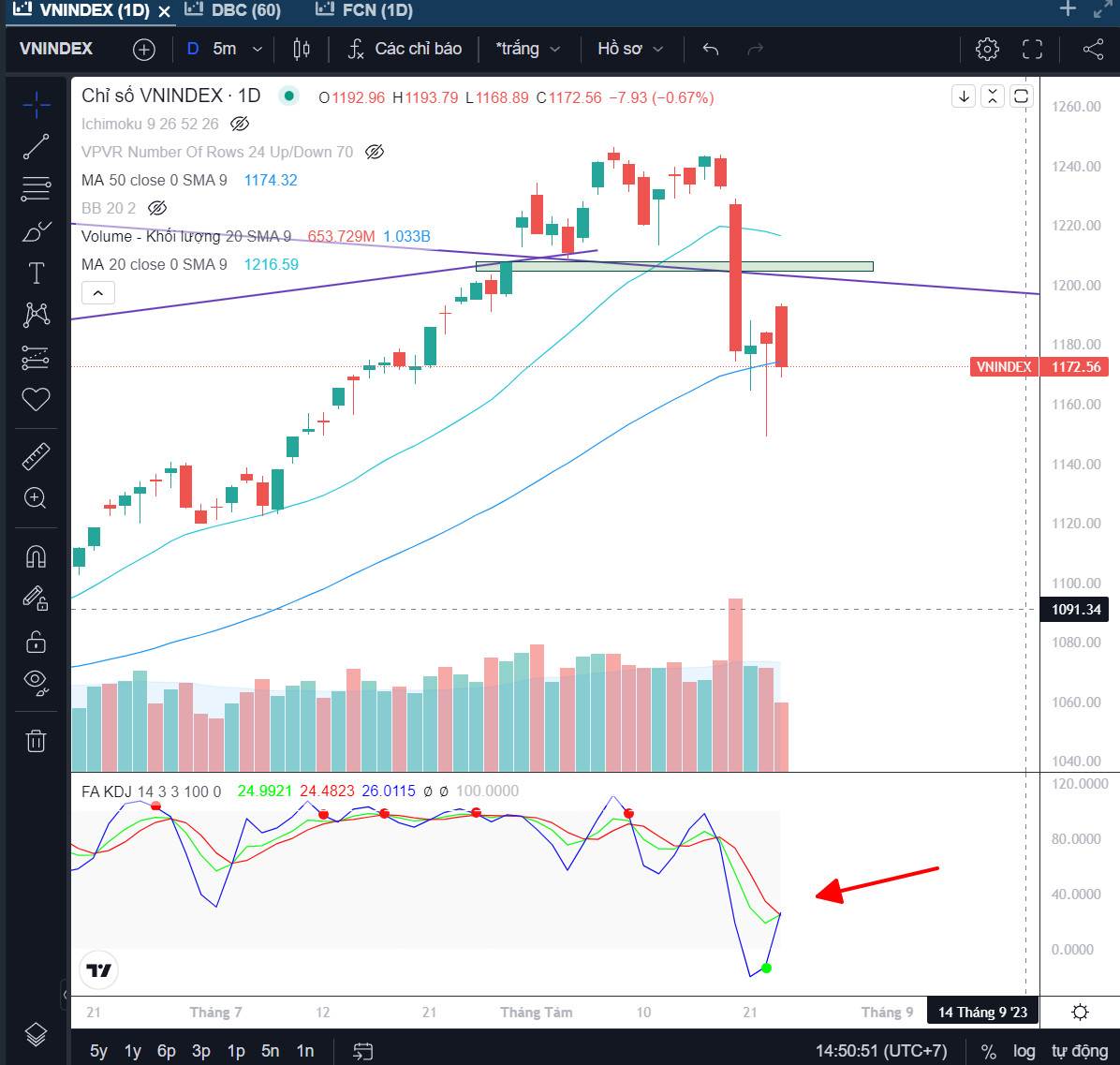Select the MA 20 close indicator legend
Screen dimensions: 1120x1065
click(x=154, y=264)
